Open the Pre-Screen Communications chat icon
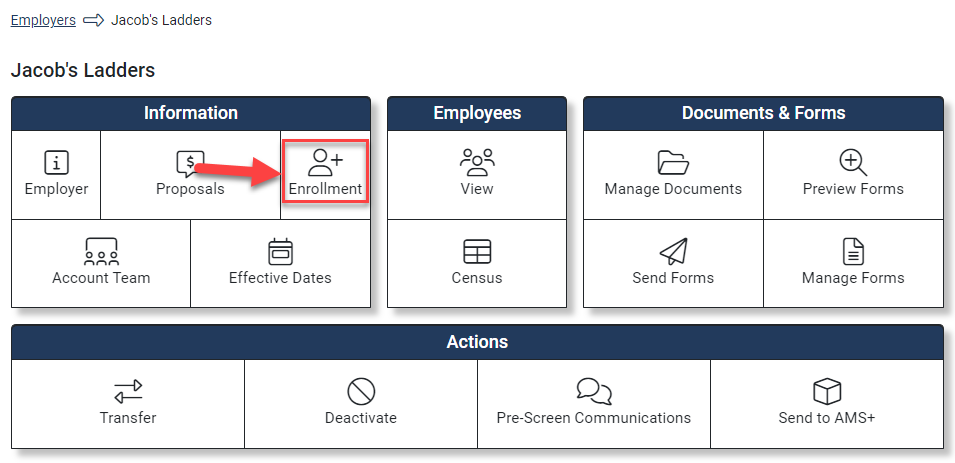The height and width of the screenshot is (463, 955). [x=594, y=392]
